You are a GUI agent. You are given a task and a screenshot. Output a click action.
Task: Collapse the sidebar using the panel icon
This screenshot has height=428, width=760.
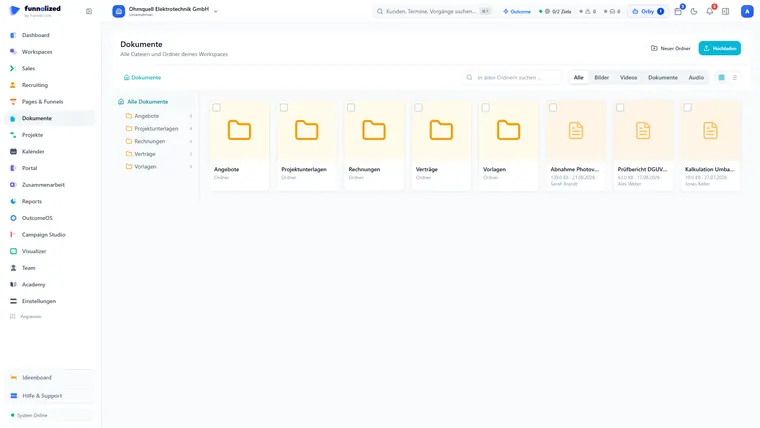[x=89, y=11]
